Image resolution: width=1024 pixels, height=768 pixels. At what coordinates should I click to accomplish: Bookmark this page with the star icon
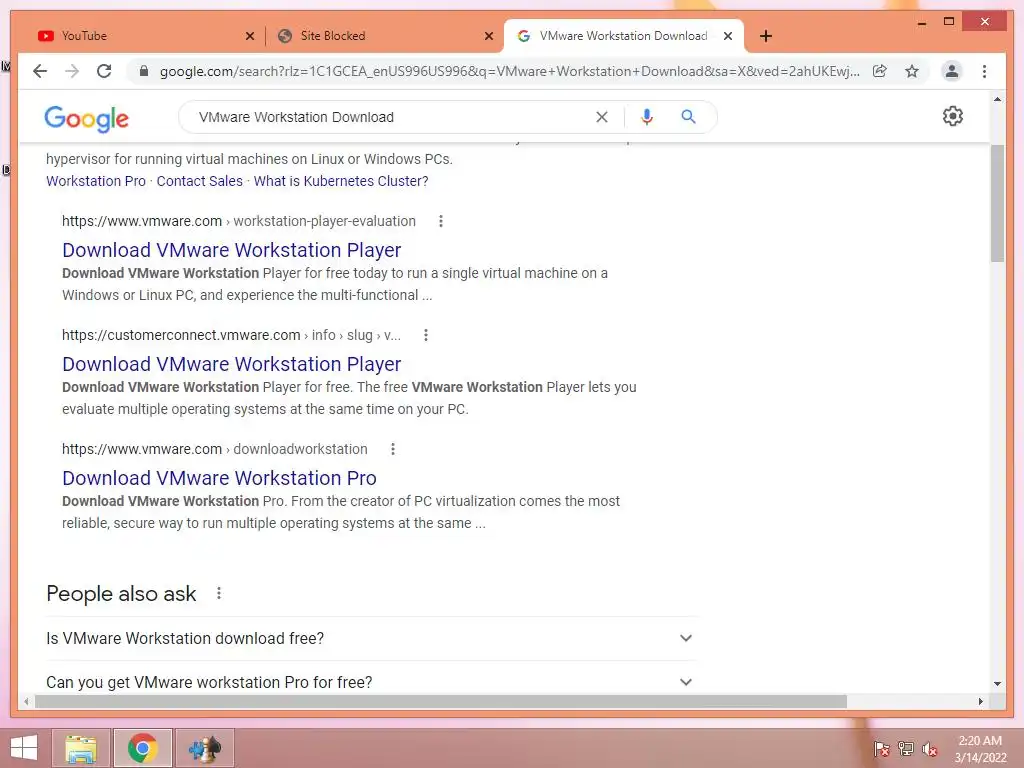[x=912, y=71]
